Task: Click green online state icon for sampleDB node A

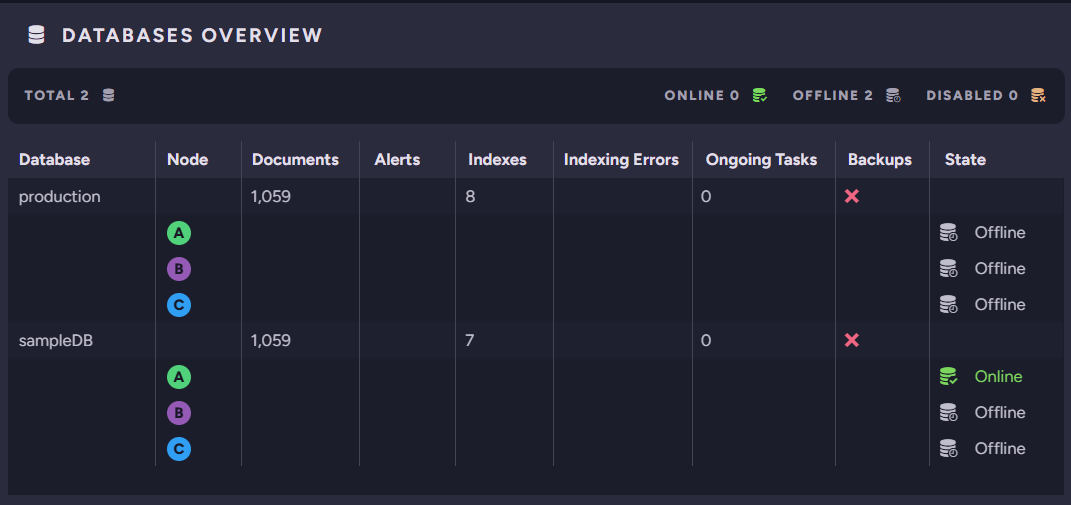Action: [x=949, y=377]
